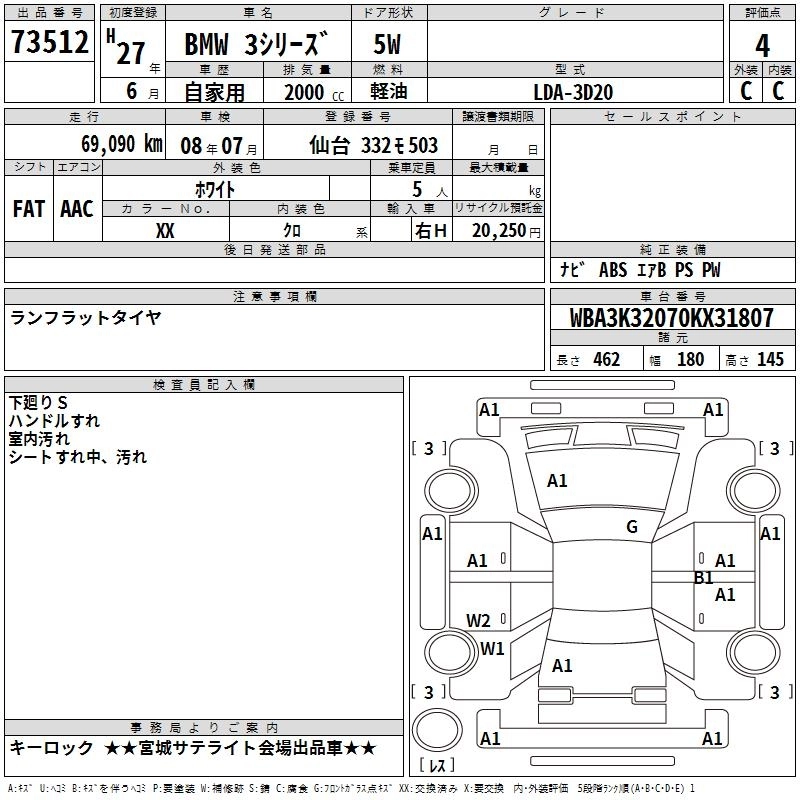This screenshot has height=800, width=800.
Task: Select lot number 73512
Action: click(49, 44)
